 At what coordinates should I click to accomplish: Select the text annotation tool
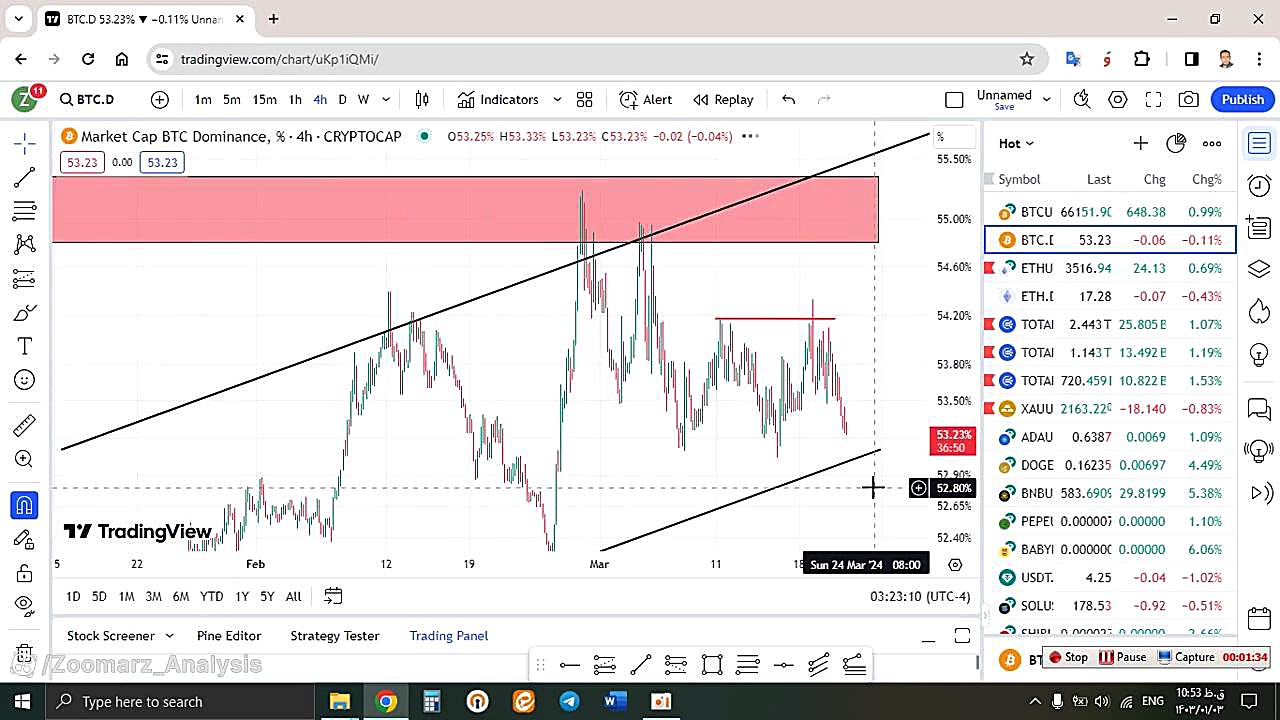click(25, 346)
